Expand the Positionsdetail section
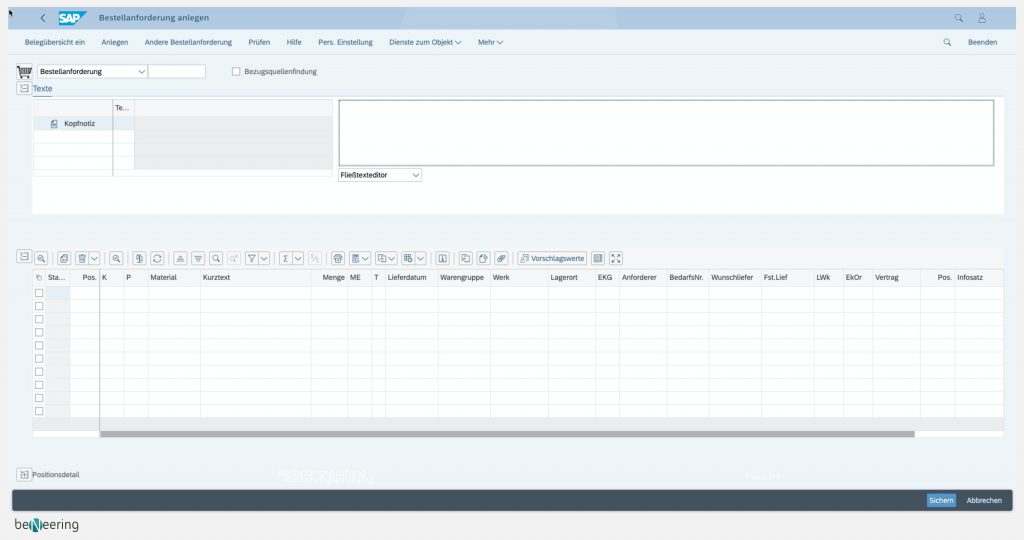This screenshot has height=540, width=1024. tap(24, 475)
